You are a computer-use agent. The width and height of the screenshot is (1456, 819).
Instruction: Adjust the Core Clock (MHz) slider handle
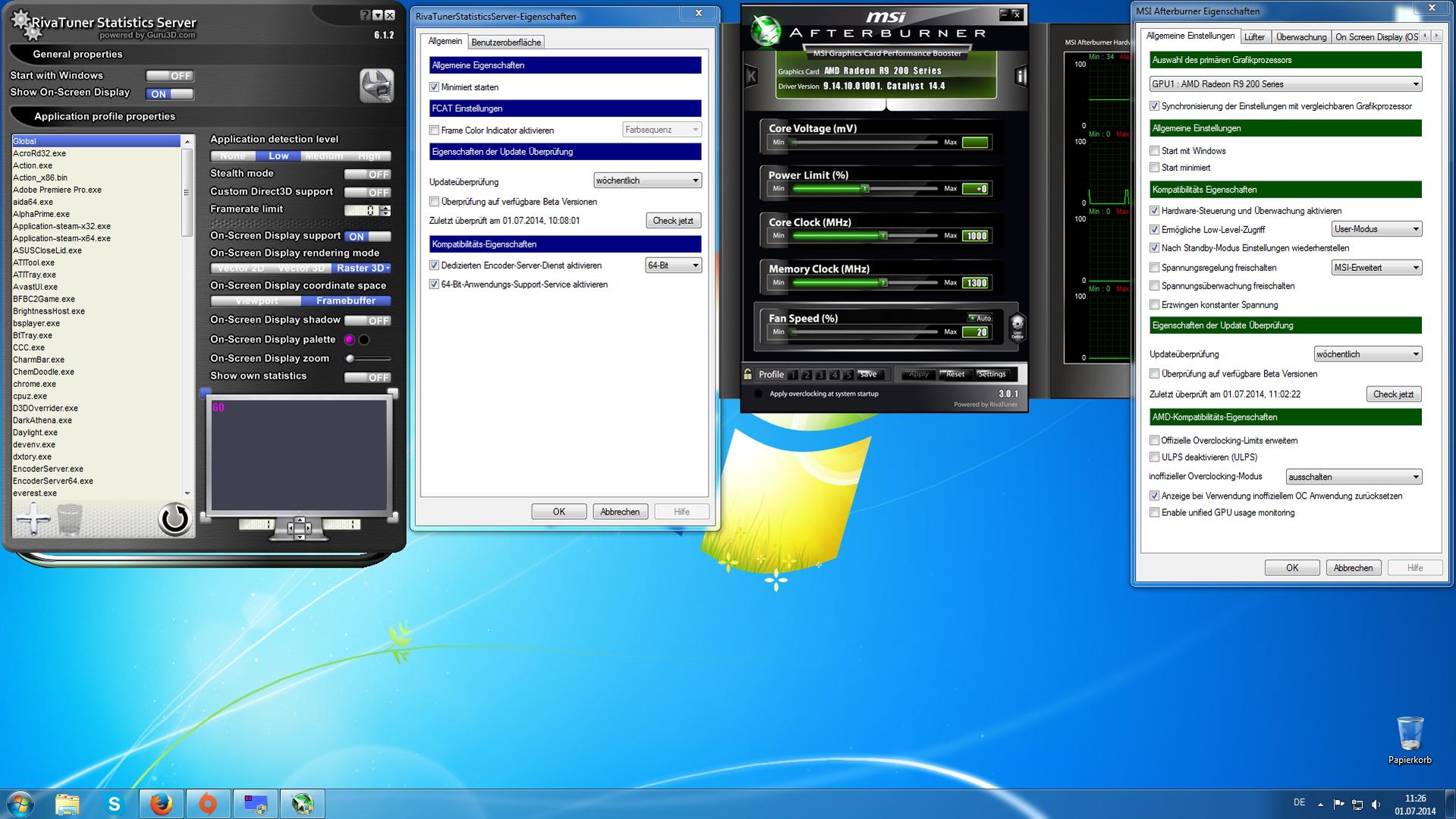[883, 236]
